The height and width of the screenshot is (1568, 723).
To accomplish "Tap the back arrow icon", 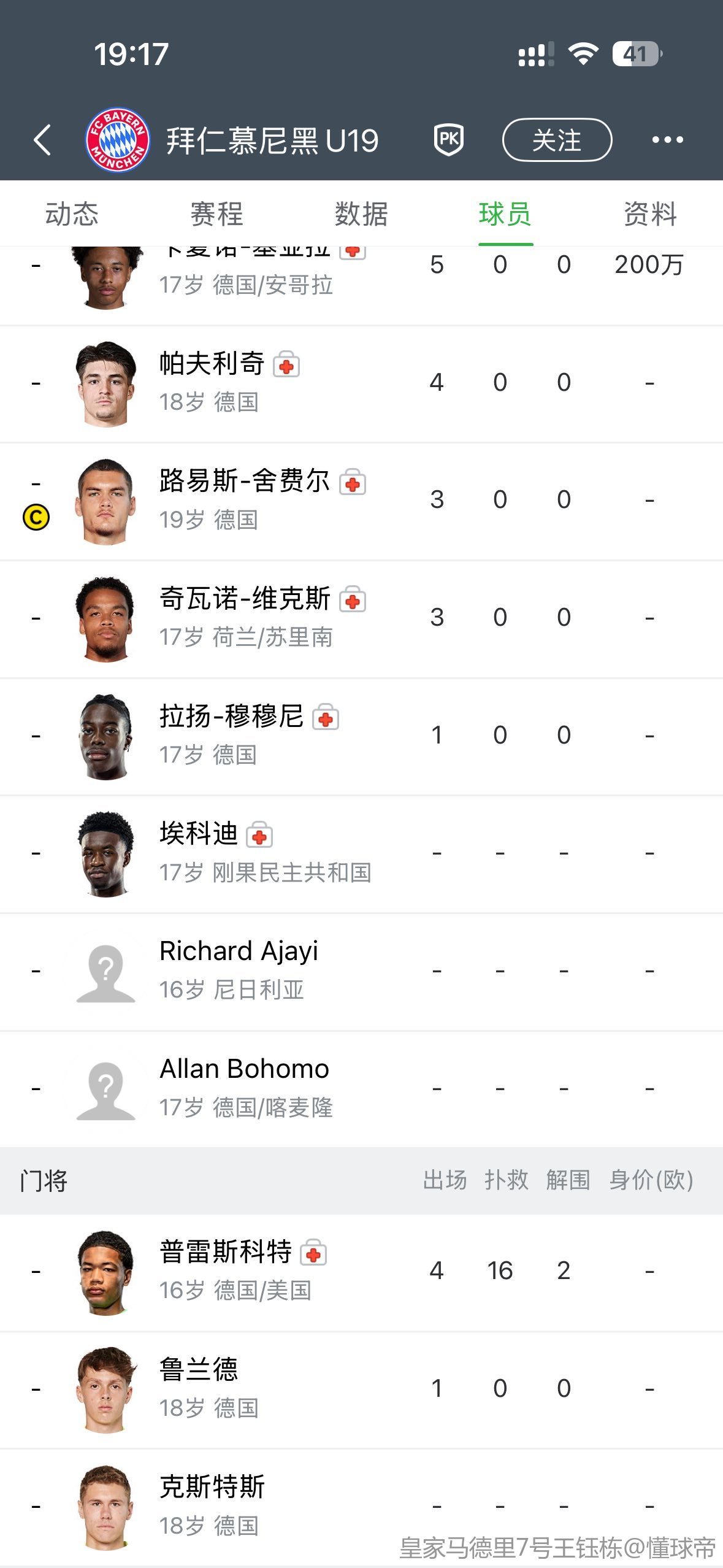I will coord(42,140).
